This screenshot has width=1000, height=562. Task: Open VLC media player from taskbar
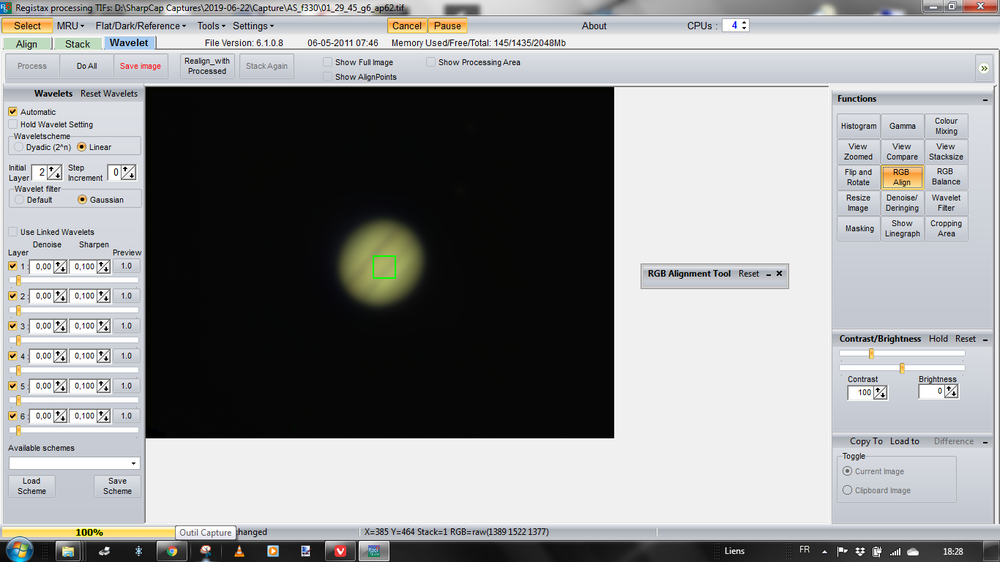point(239,551)
